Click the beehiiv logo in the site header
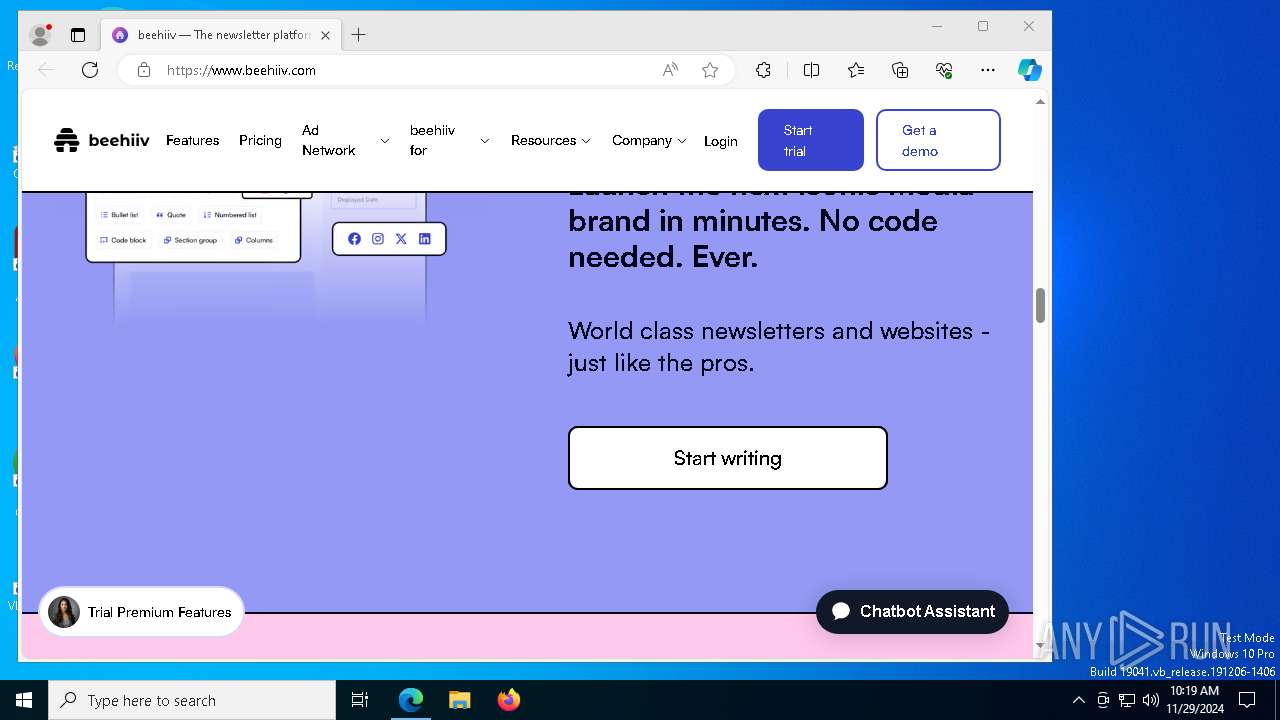 click(x=101, y=140)
